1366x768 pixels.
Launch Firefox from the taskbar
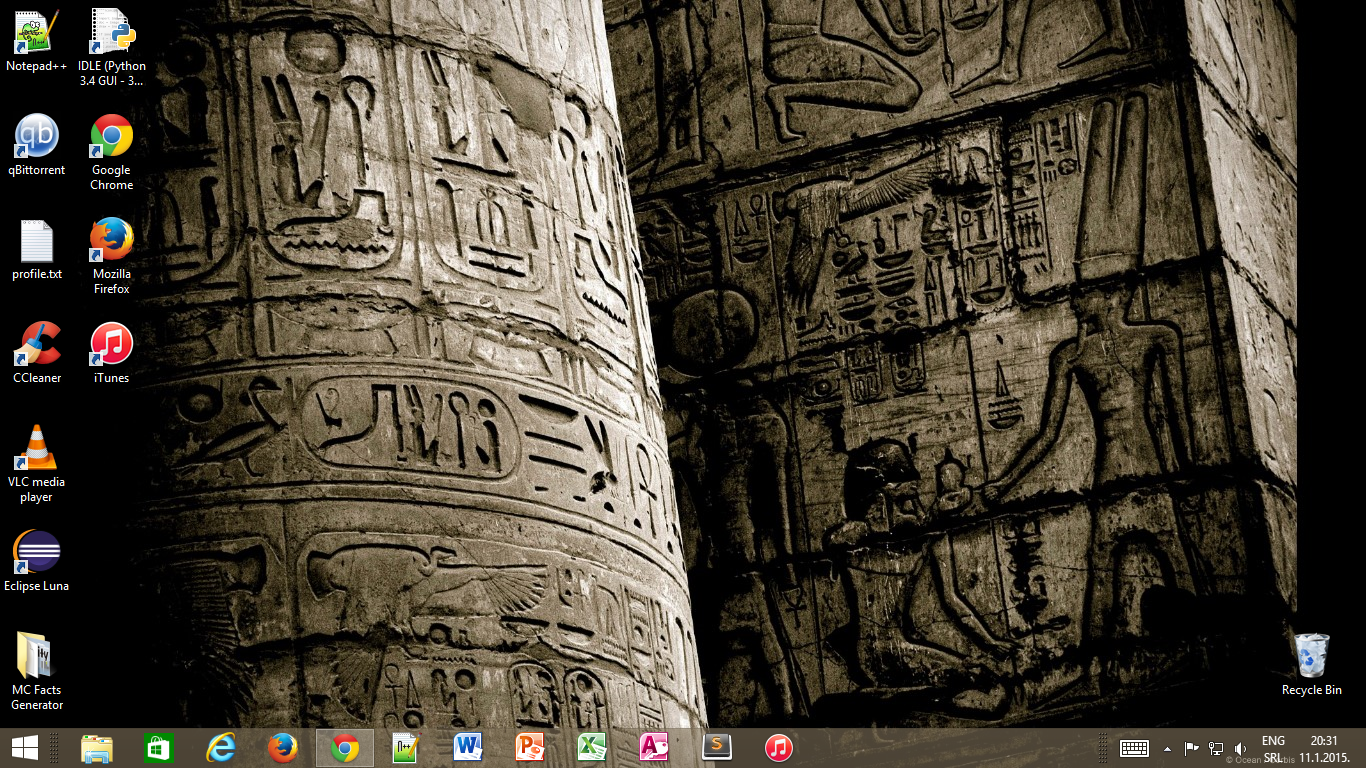(x=283, y=748)
